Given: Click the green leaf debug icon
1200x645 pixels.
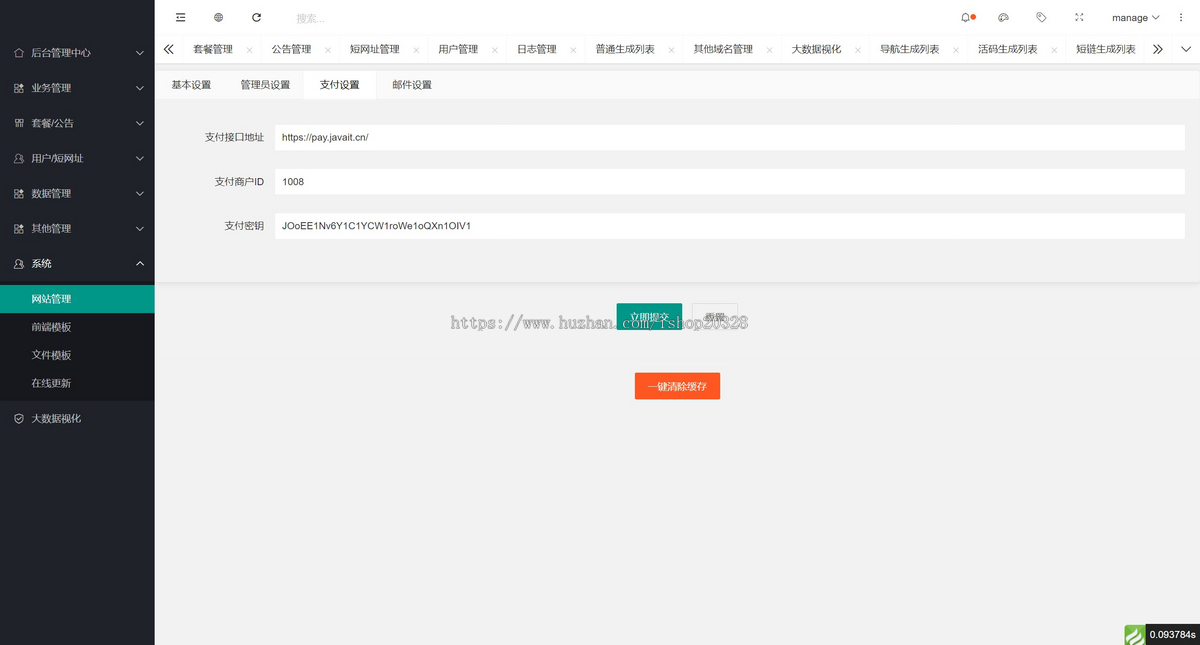Looking at the screenshot, I should pos(1134,634).
